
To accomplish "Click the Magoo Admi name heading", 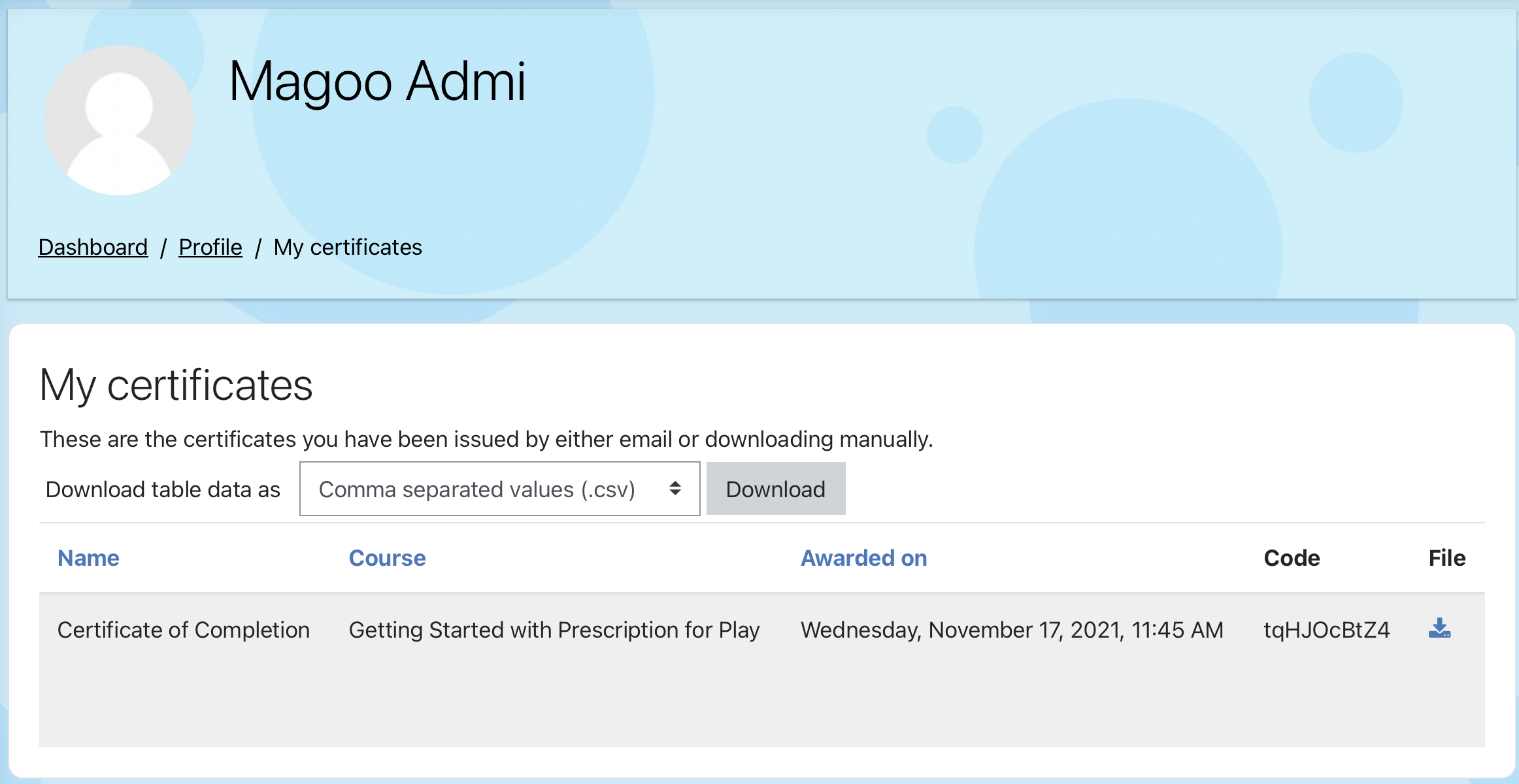I will coord(377,82).
